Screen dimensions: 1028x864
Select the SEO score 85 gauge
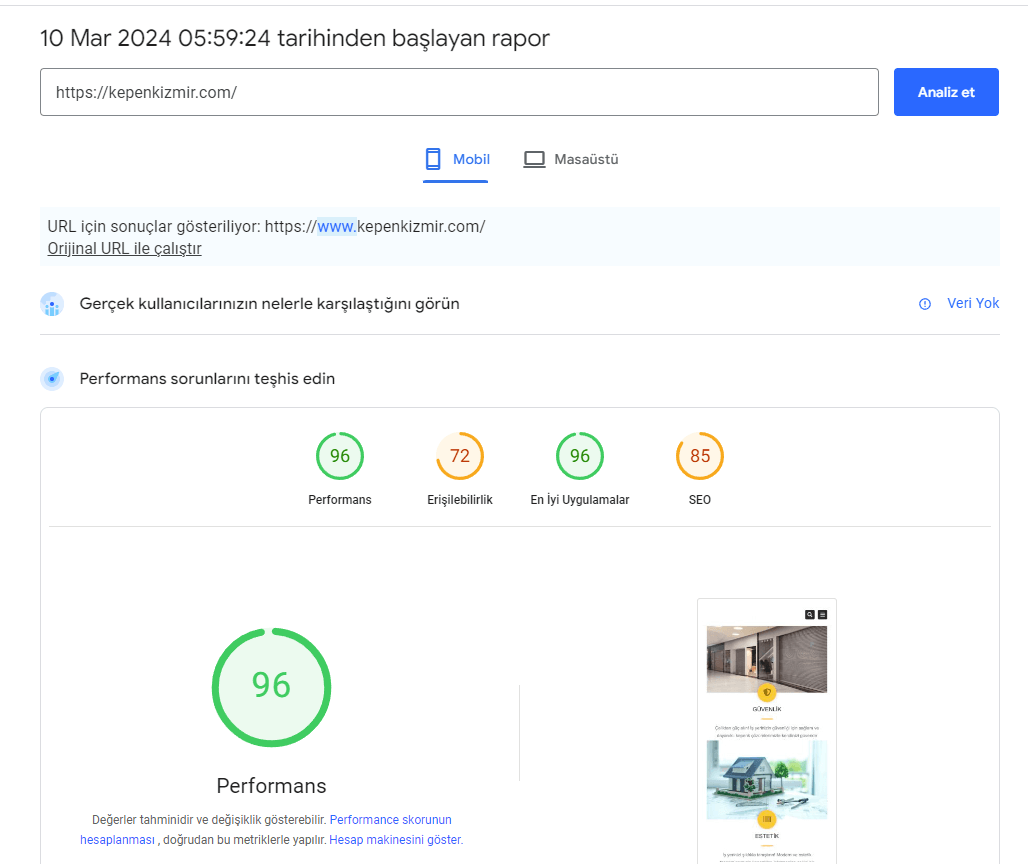click(700, 456)
